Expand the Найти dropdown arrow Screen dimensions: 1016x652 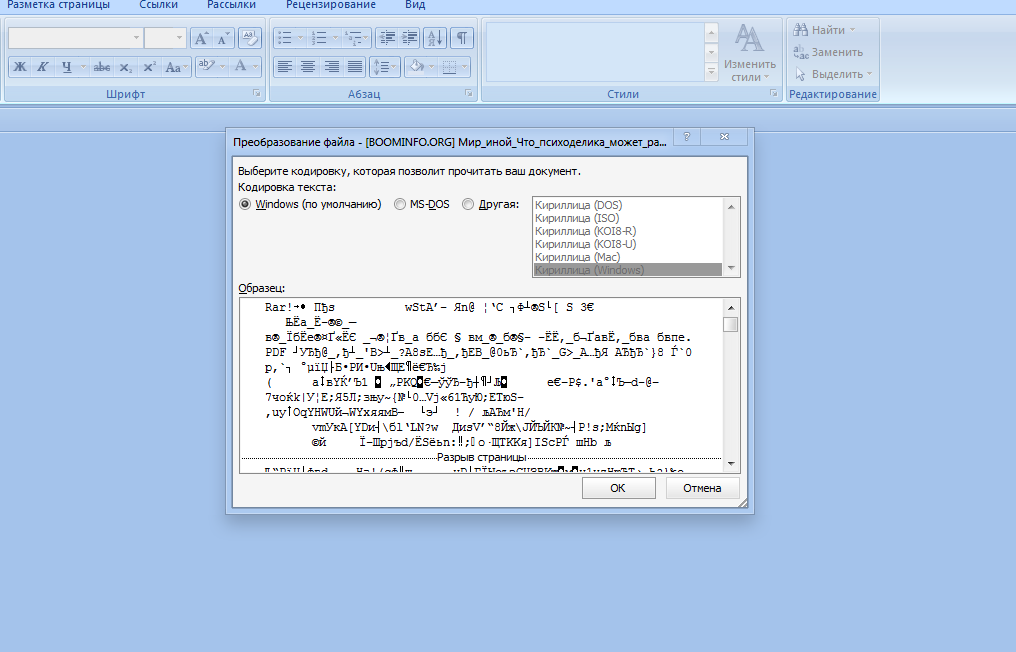click(x=852, y=30)
